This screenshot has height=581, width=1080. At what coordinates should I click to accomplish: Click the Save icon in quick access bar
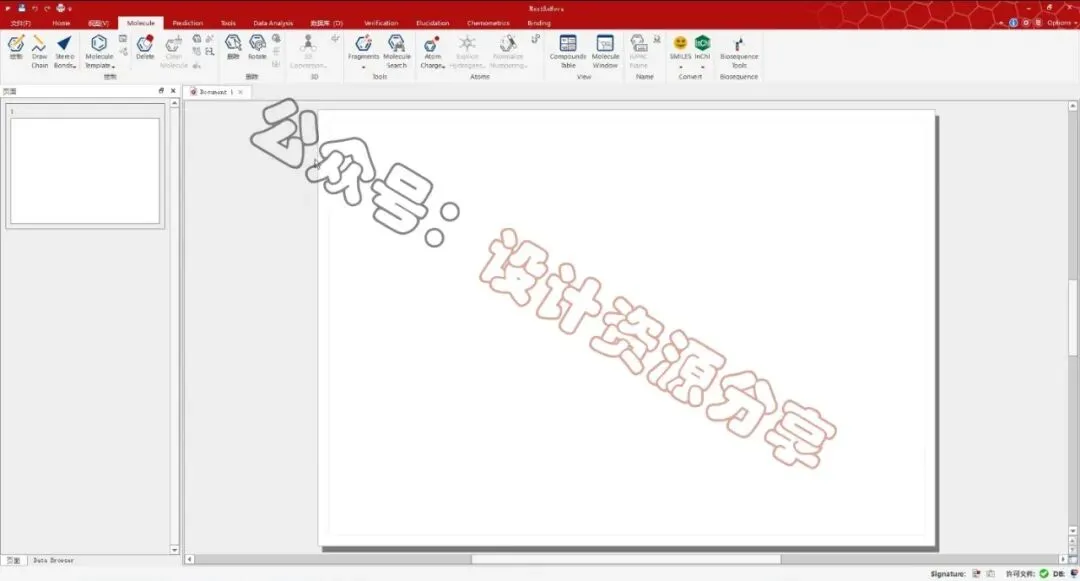point(21,8)
